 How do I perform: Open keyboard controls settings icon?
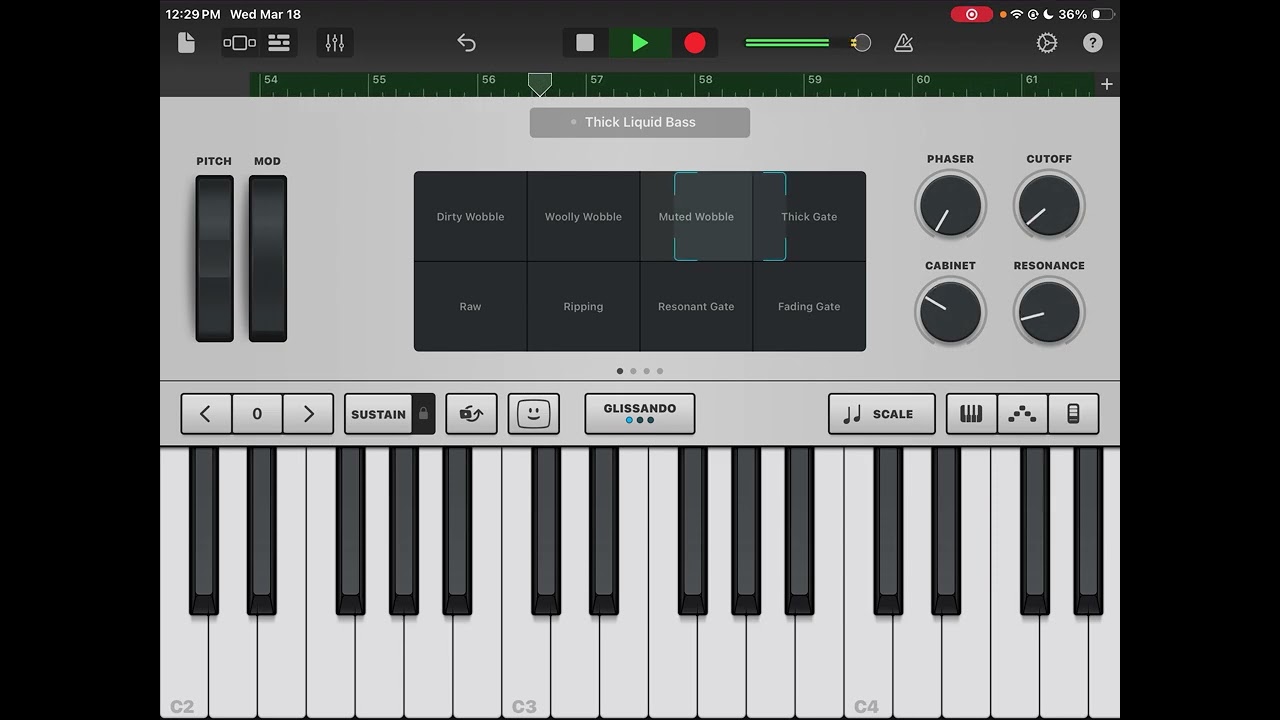coord(1073,414)
